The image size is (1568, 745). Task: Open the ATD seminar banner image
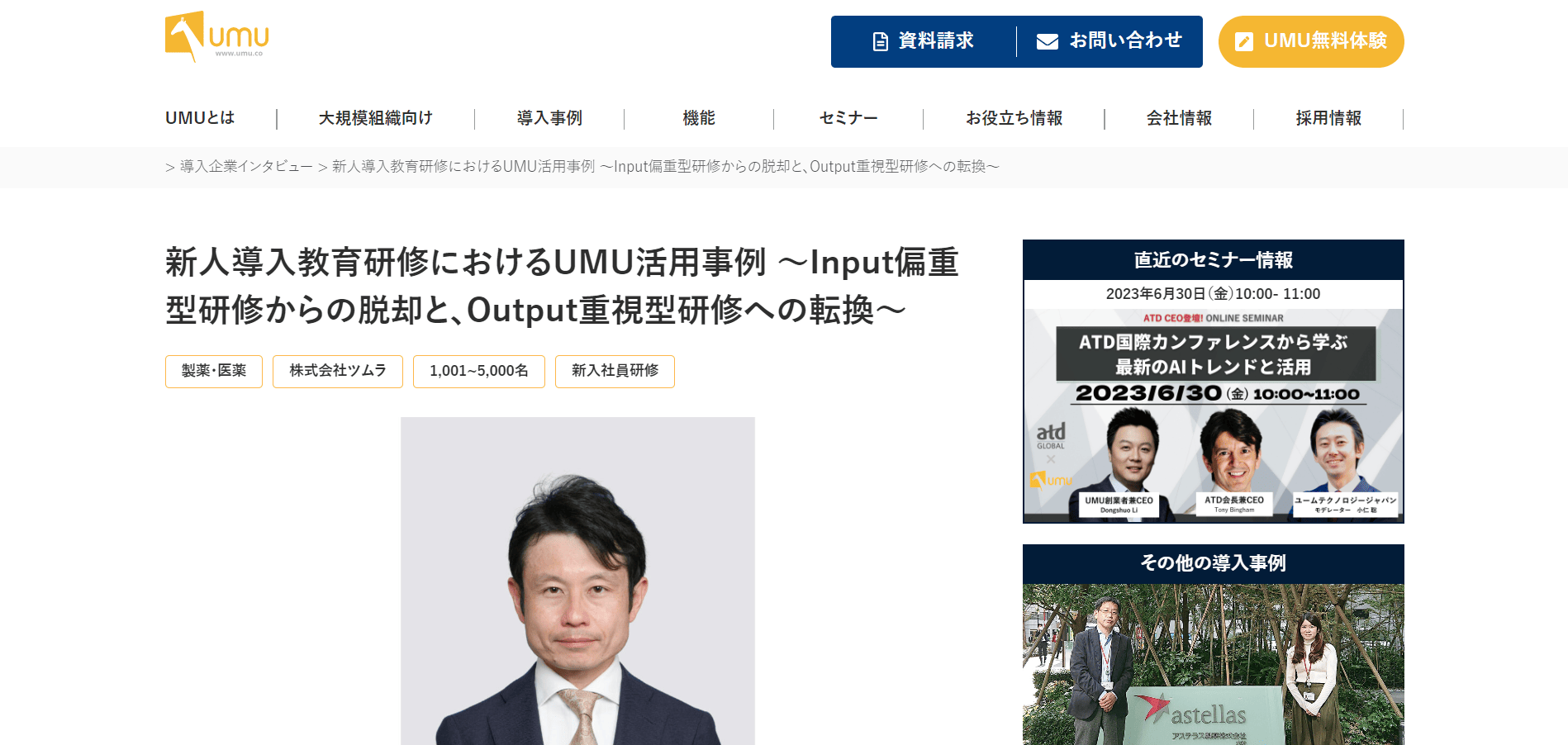click(1214, 415)
